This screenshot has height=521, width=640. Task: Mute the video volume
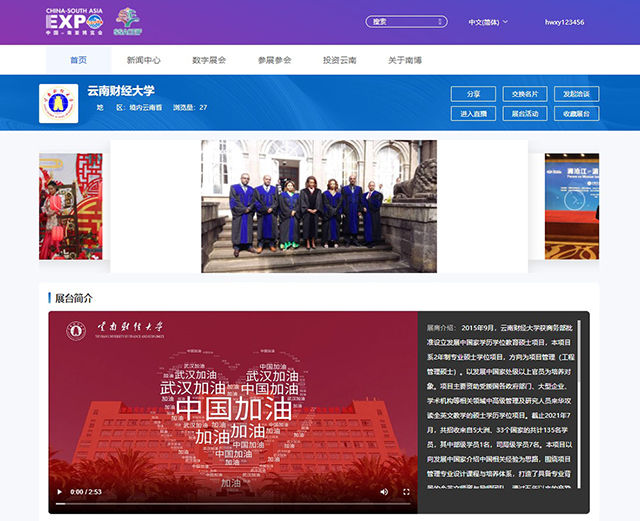point(384,492)
